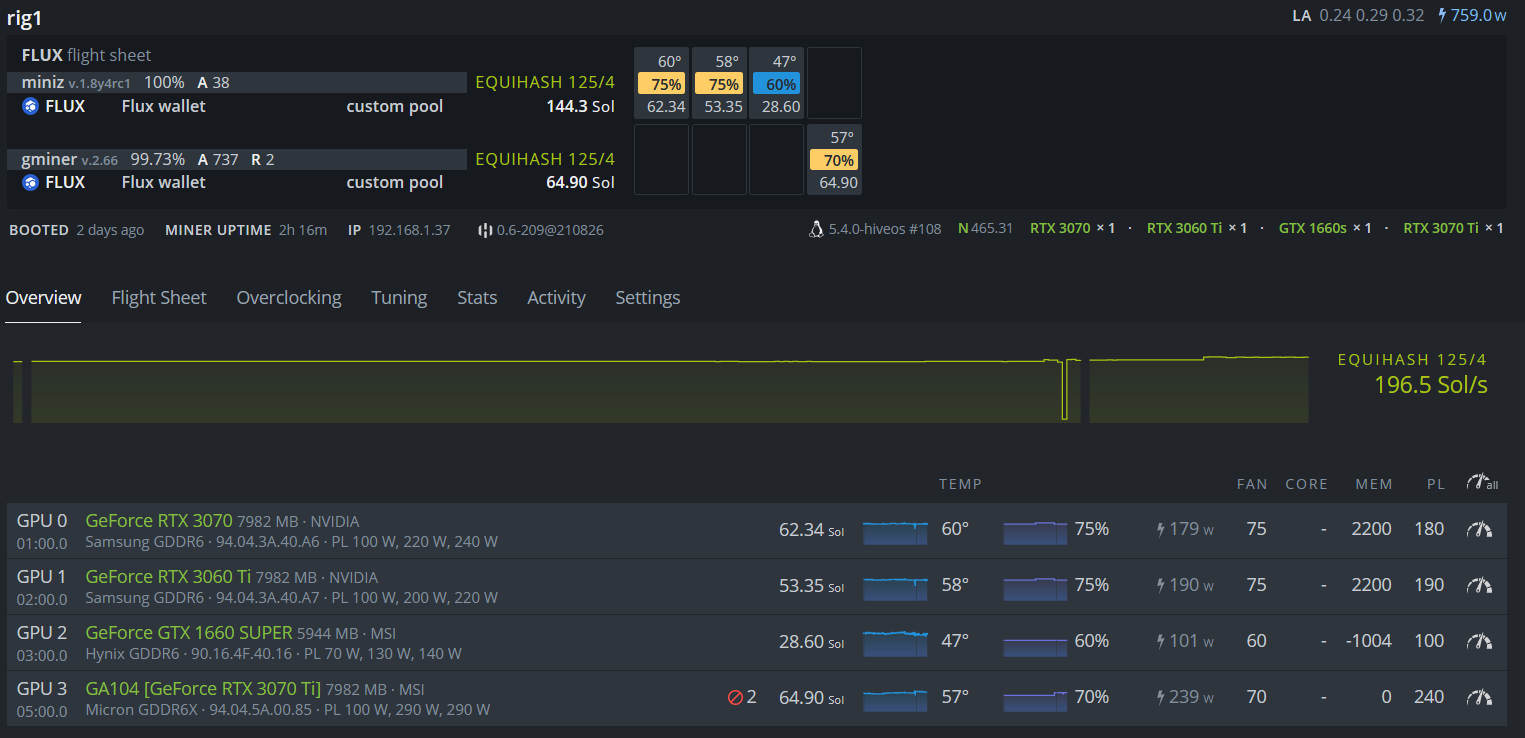Click the GeForce RTX 3060 Ti GPU name
This screenshot has width=1525, height=738.
[168, 577]
